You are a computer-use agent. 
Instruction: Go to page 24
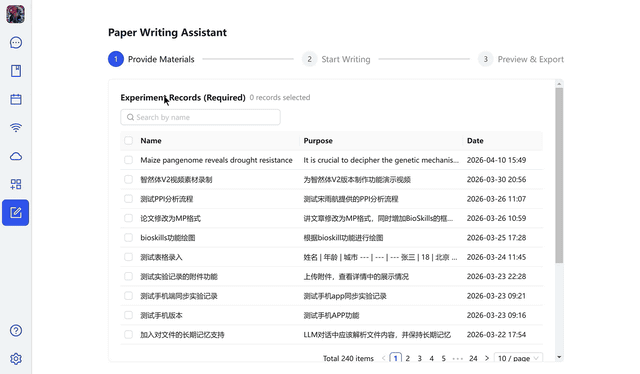pyautogui.click(x=473, y=358)
